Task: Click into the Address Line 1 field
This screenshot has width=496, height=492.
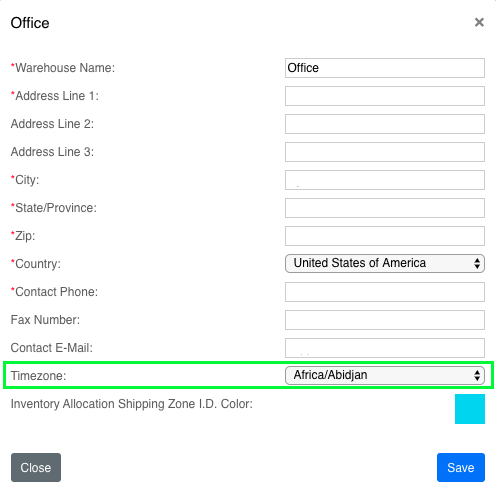Action: coord(385,96)
